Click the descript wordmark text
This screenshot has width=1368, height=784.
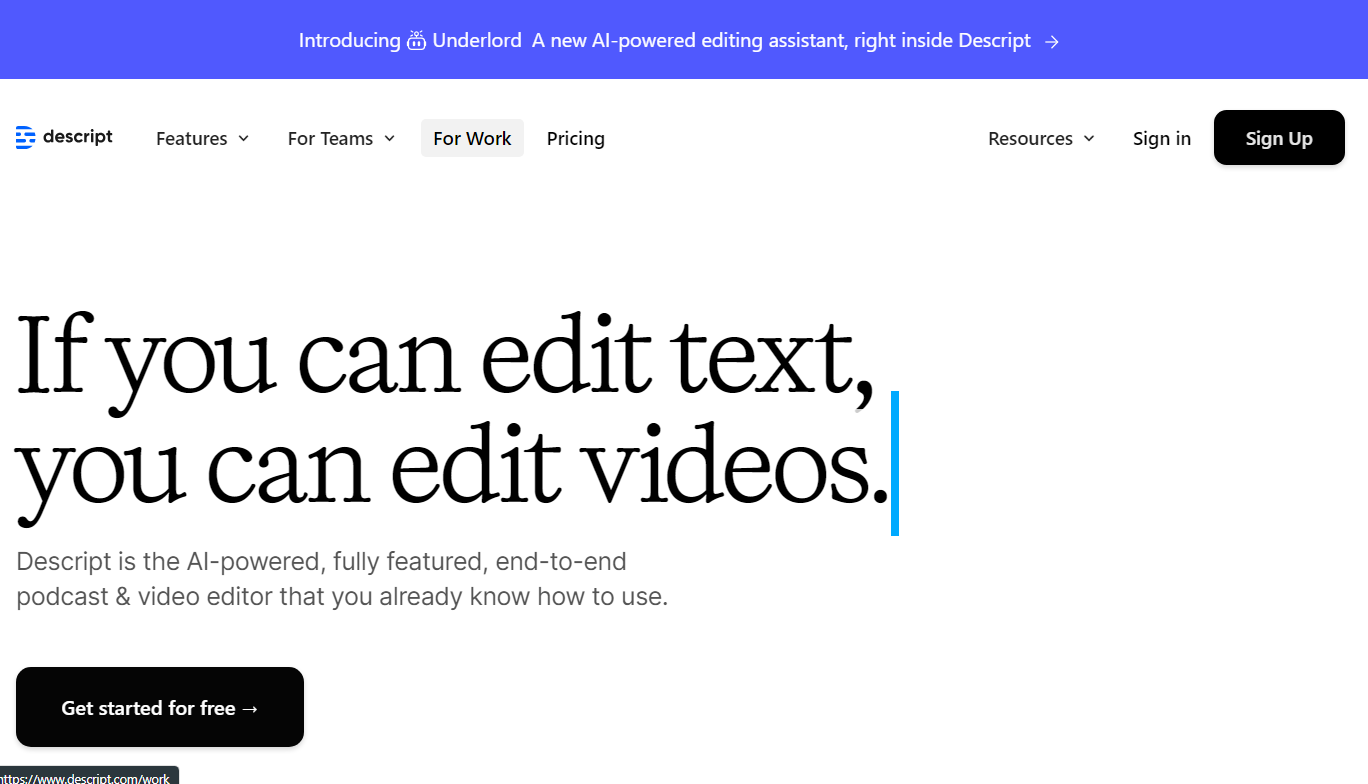click(78, 137)
